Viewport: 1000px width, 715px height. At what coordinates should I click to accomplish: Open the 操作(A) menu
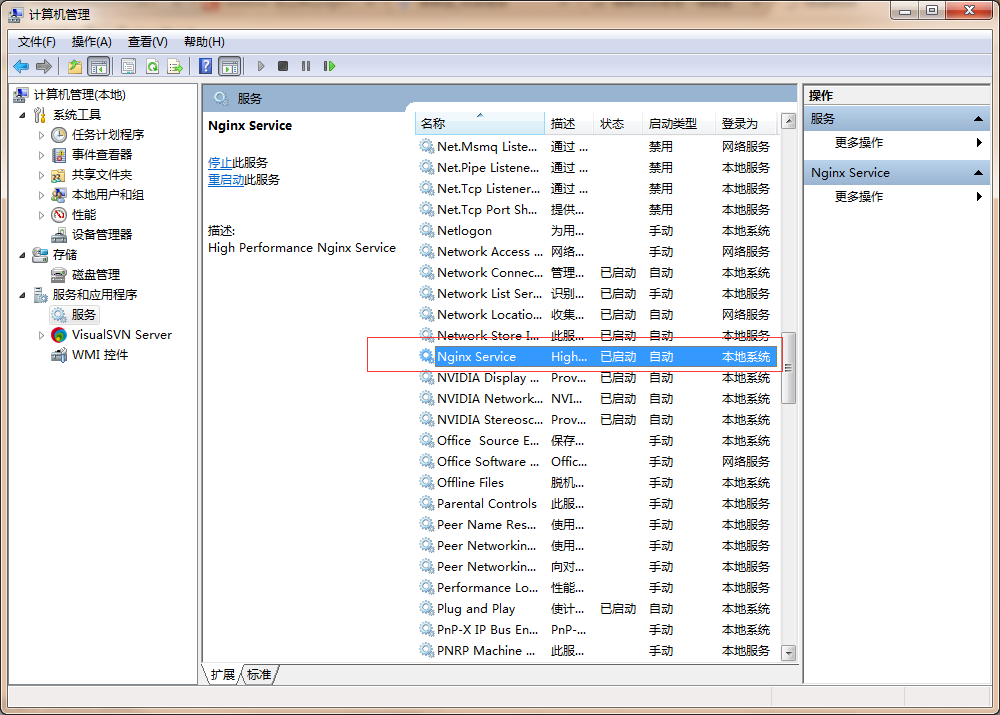91,41
